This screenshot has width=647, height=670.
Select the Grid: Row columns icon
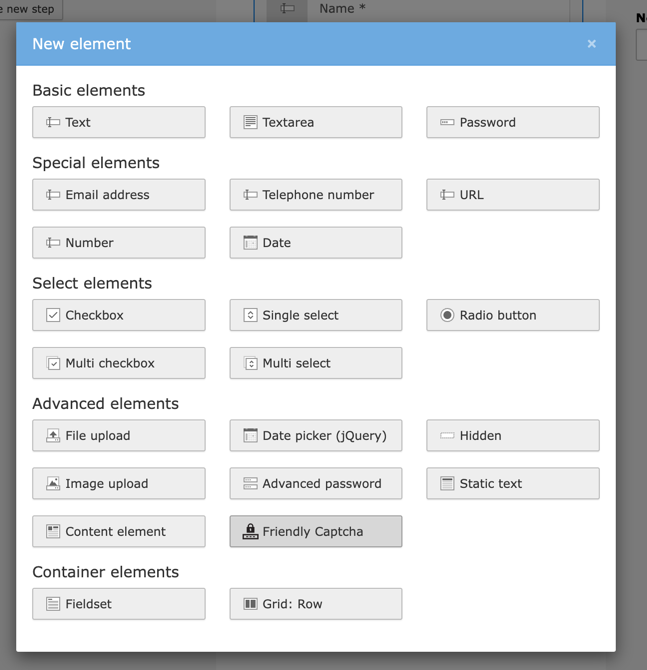click(x=250, y=604)
